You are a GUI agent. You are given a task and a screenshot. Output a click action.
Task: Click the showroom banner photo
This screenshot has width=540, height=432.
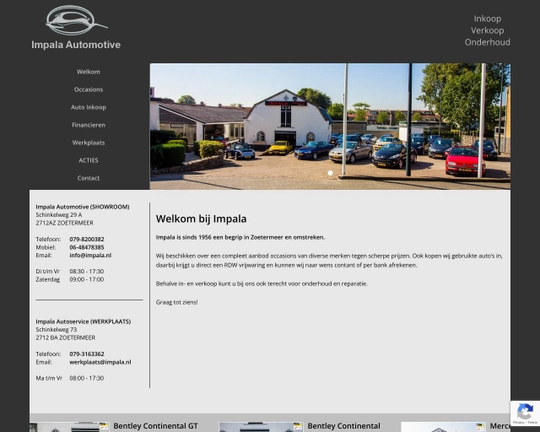coord(330,126)
